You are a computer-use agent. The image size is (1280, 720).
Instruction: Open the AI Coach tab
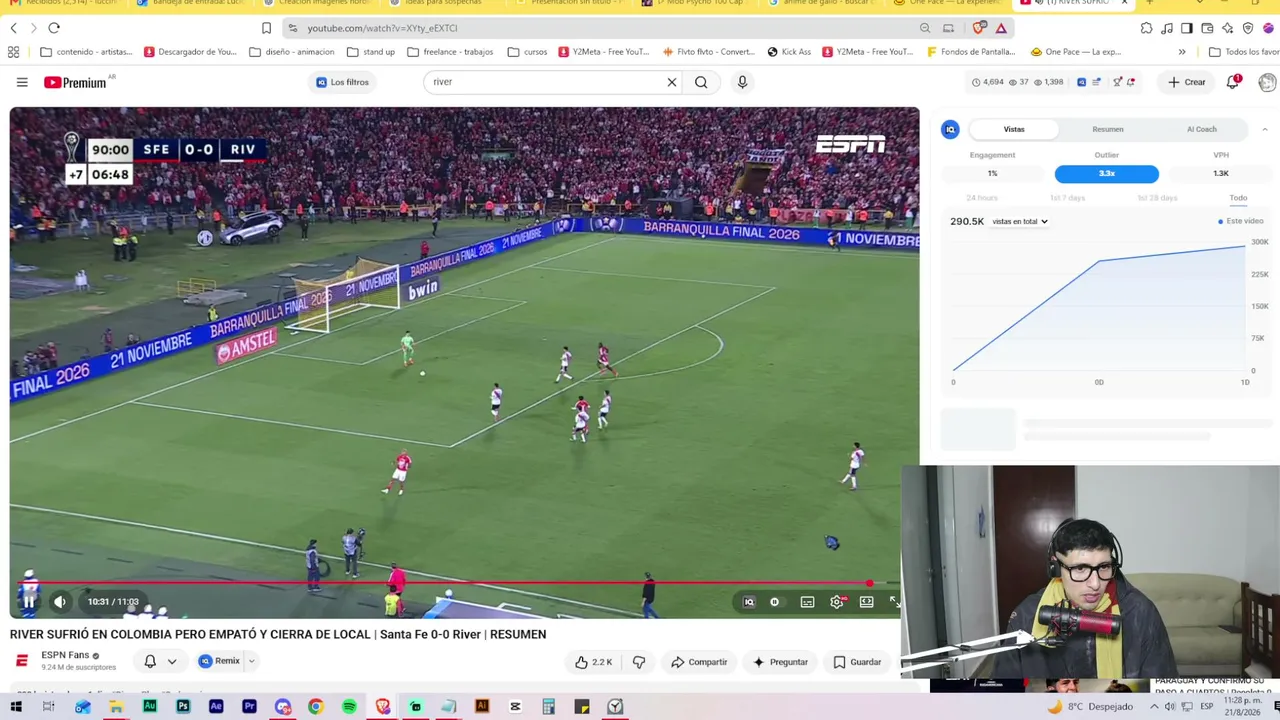(x=1201, y=129)
